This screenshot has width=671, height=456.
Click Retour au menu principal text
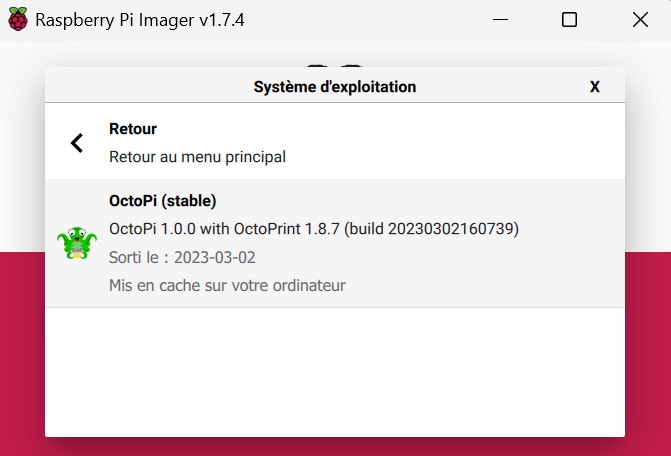click(x=197, y=157)
